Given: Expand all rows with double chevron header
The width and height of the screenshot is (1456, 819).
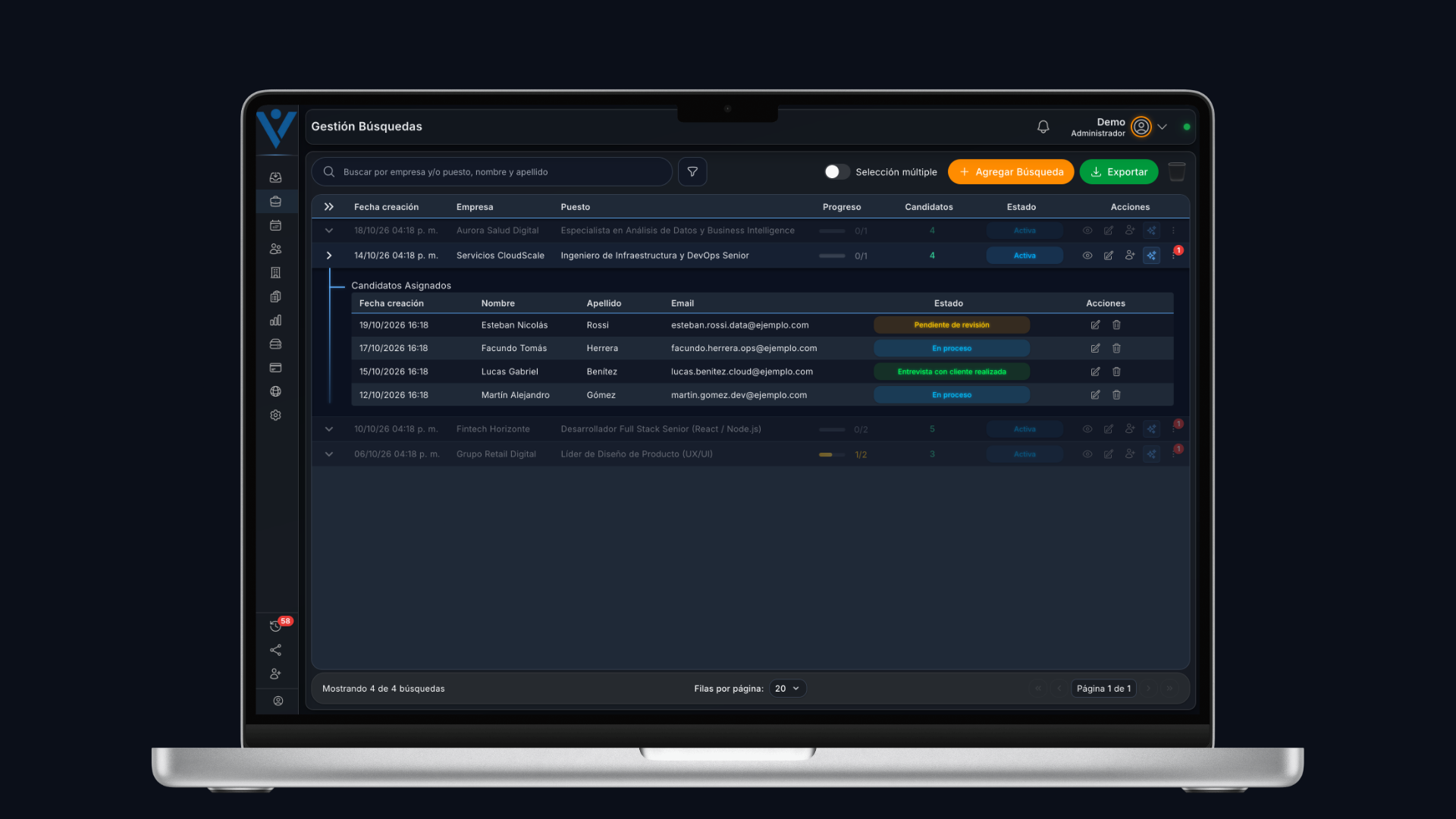Looking at the screenshot, I should [329, 207].
